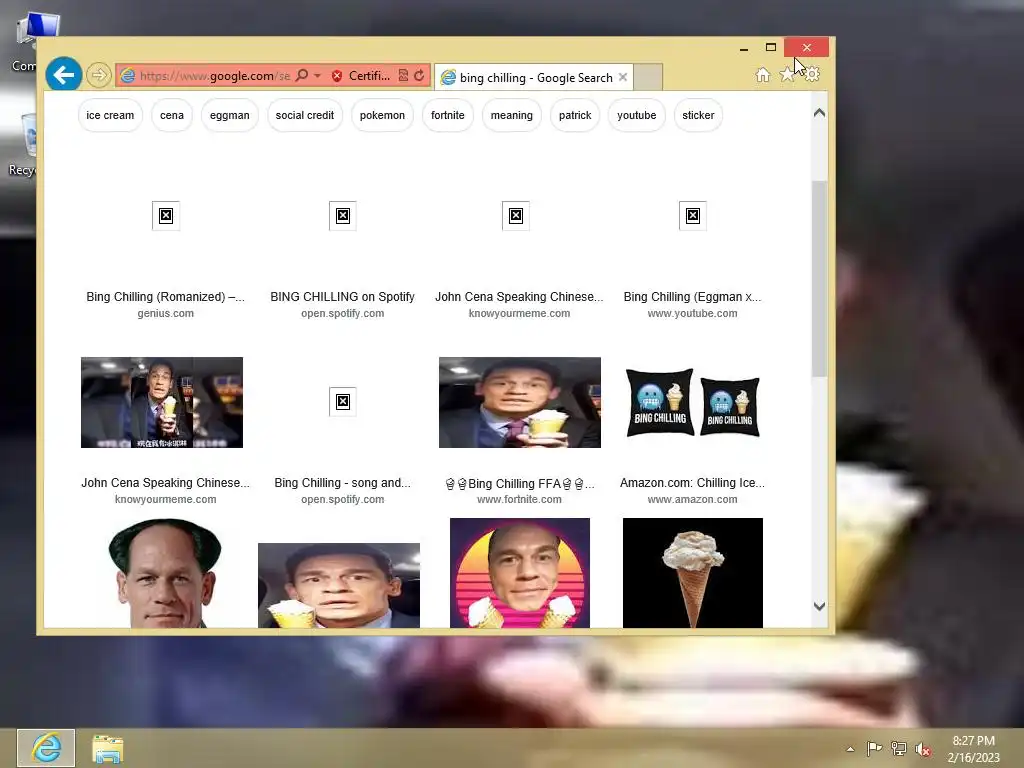The width and height of the screenshot is (1024, 768).
Task: Open the Certificate error notice
Action: (x=369, y=76)
